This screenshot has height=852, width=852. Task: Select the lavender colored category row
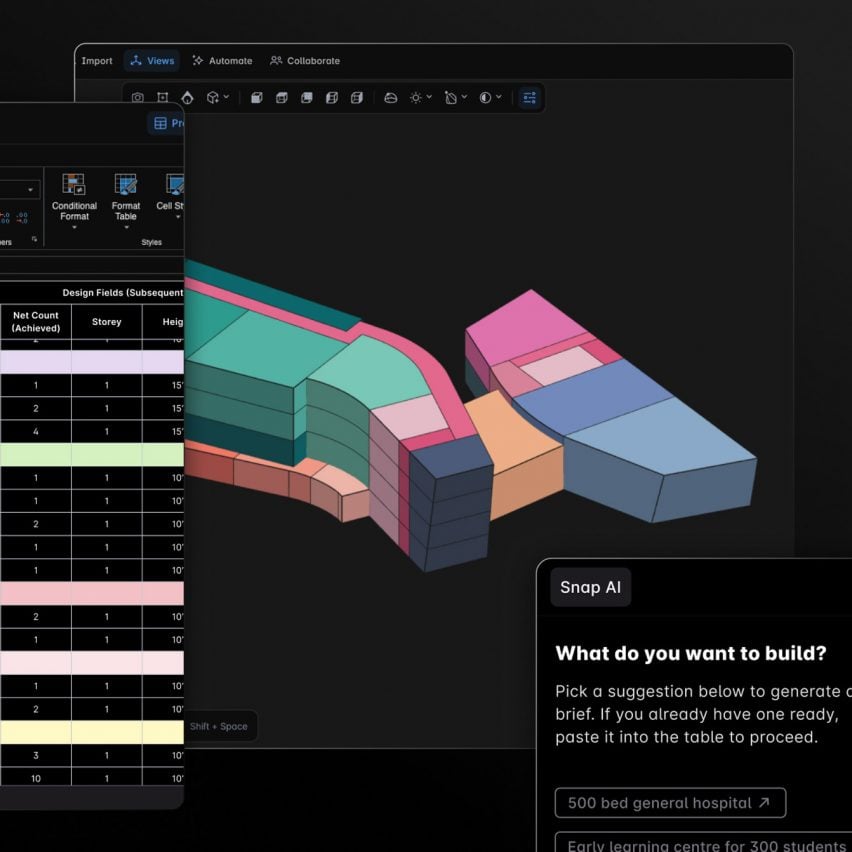pyautogui.click(x=92, y=362)
